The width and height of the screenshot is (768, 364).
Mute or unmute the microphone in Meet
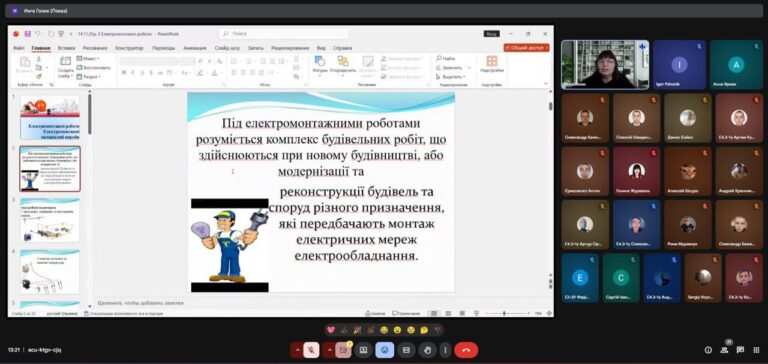tap(311, 350)
